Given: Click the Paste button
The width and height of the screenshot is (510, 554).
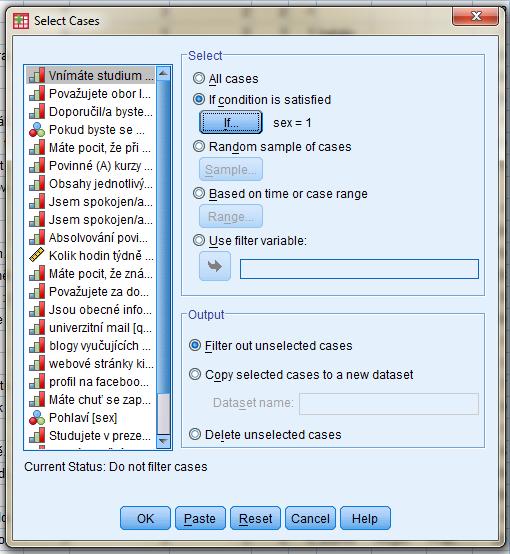Looking at the screenshot, I should (x=200, y=518).
